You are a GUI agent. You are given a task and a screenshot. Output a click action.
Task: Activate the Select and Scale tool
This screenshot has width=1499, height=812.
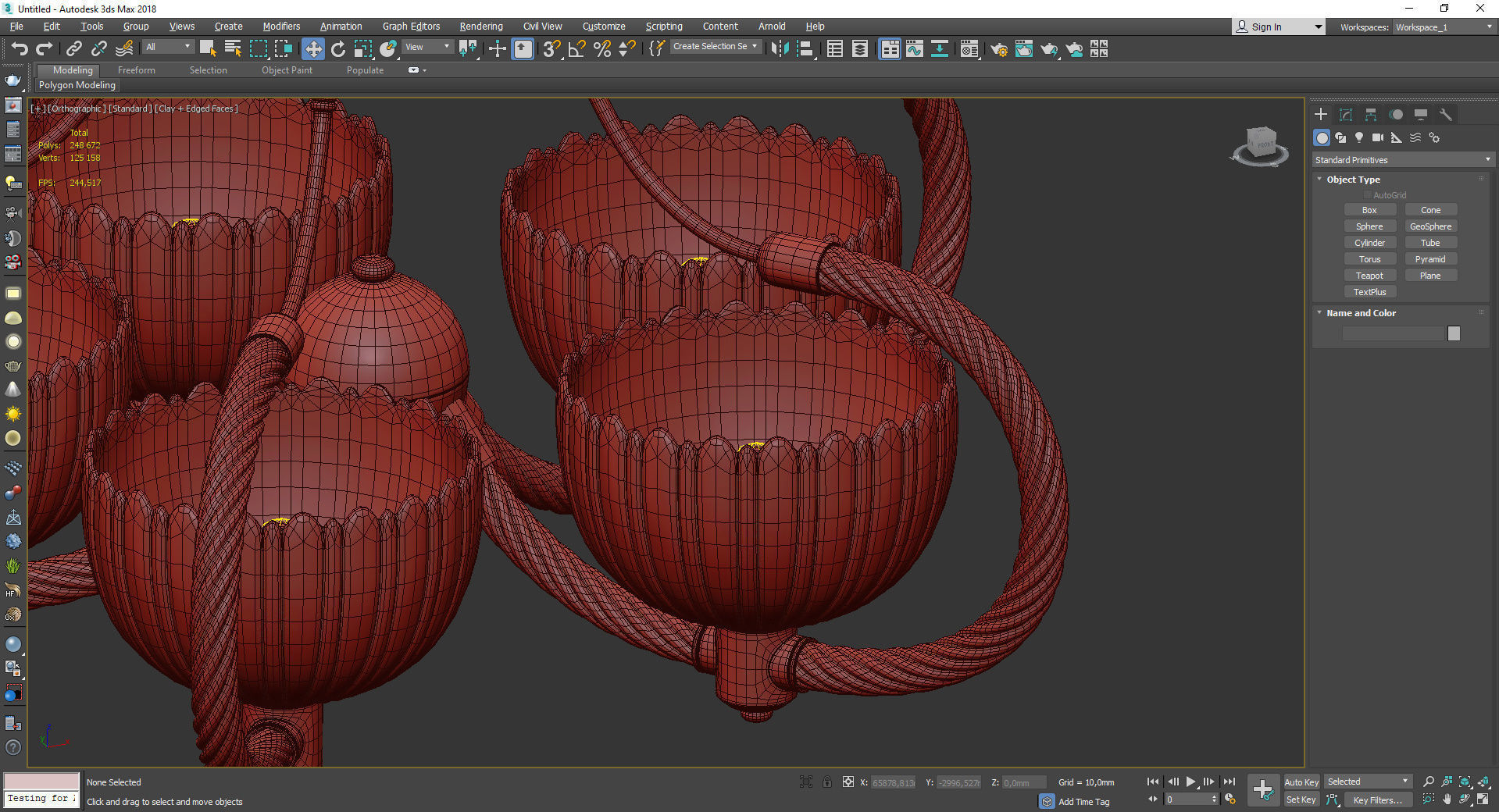362,49
